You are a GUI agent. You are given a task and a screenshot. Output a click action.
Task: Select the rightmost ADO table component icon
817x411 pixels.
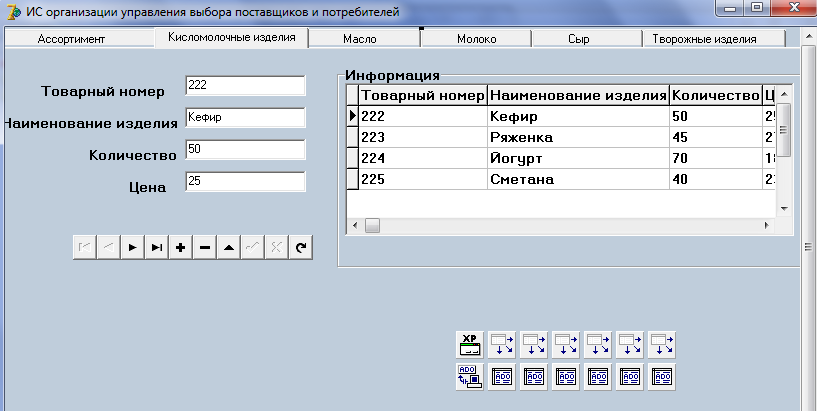(662, 377)
